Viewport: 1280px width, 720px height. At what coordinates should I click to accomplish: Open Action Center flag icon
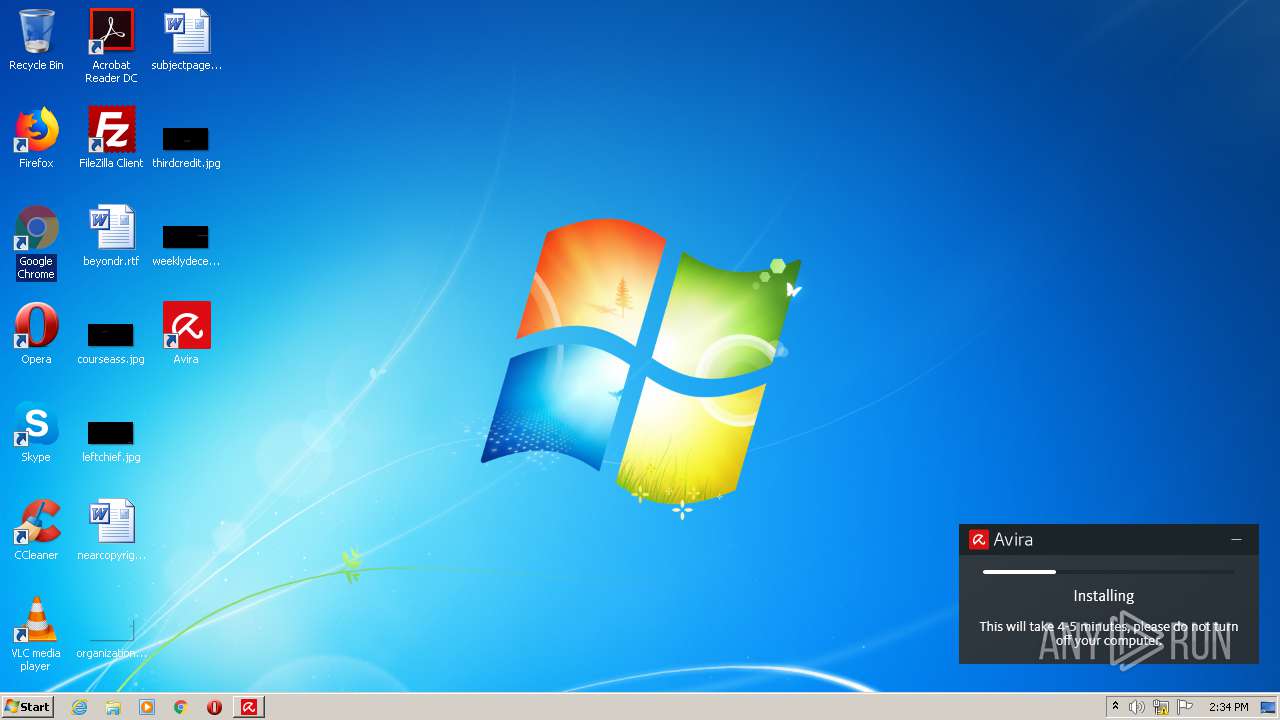point(1185,707)
